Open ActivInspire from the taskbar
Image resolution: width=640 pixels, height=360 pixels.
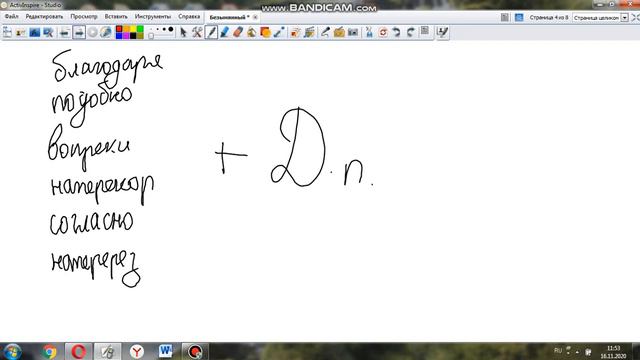[108, 351]
